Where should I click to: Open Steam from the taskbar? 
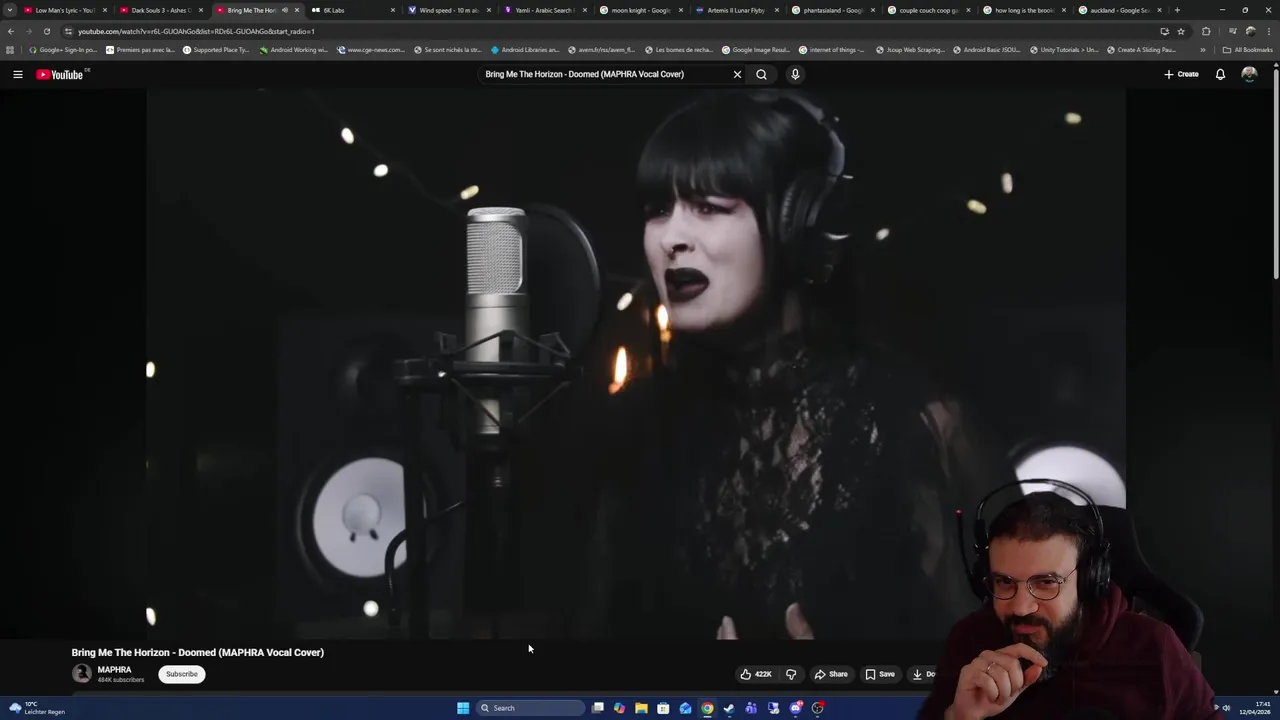(x=729, y=708)
